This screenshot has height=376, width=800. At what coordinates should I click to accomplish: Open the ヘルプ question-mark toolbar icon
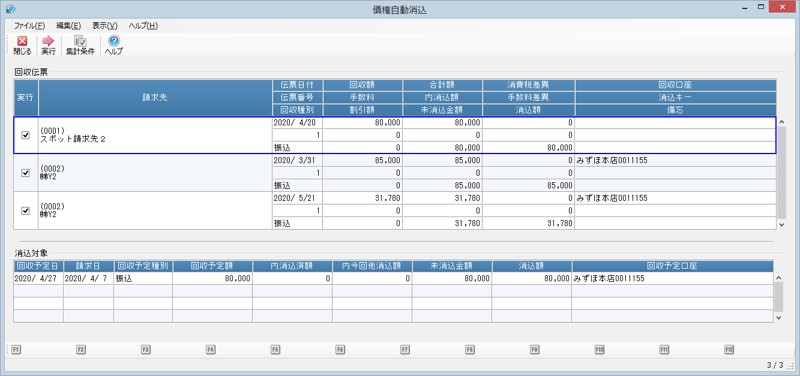[x=114, y=45]
